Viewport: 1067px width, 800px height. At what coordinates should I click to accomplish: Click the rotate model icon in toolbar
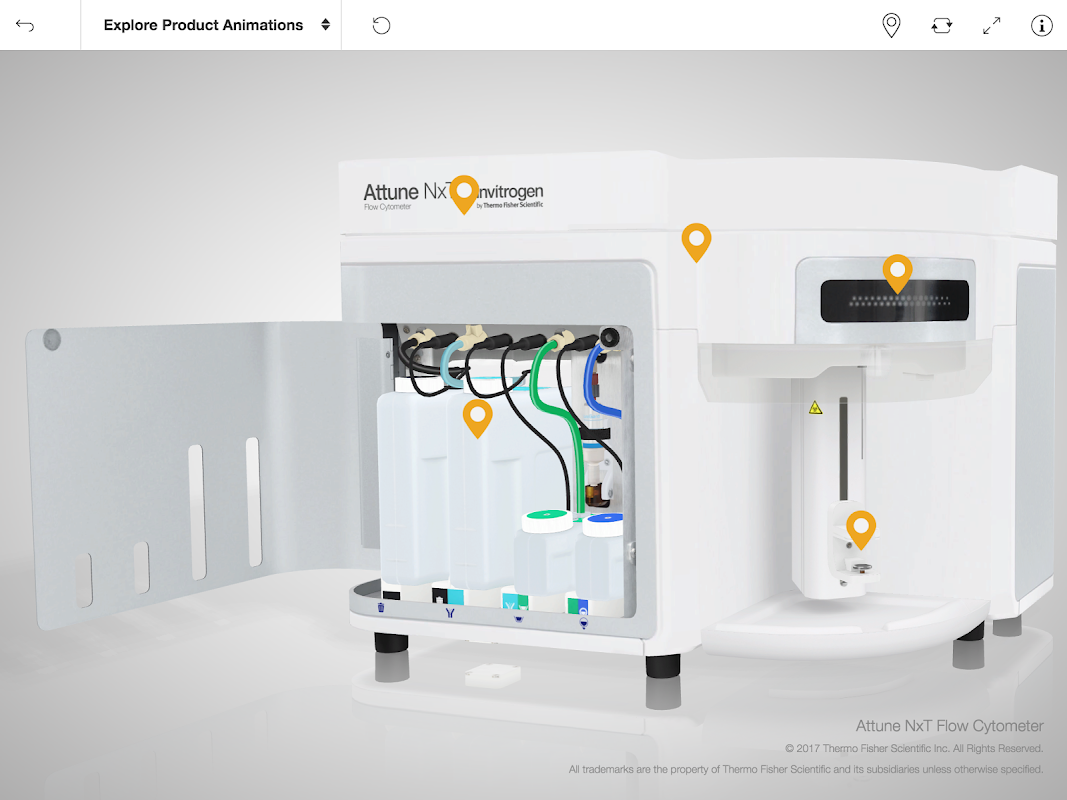[942, 25]
